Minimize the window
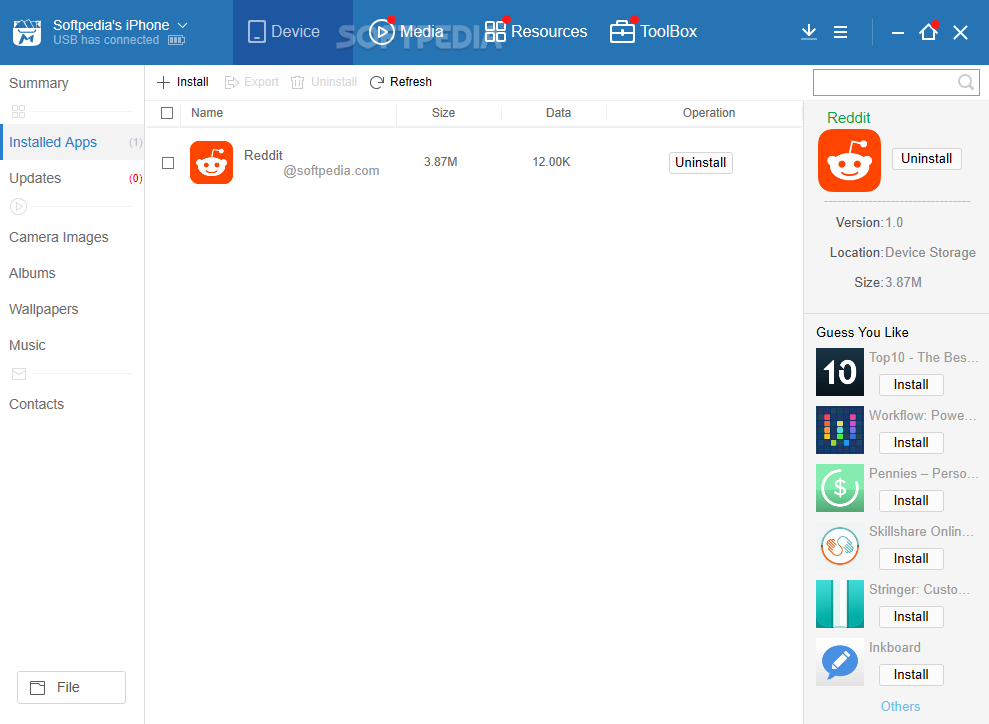Viewport: 989px width, 724px height. 898,32
